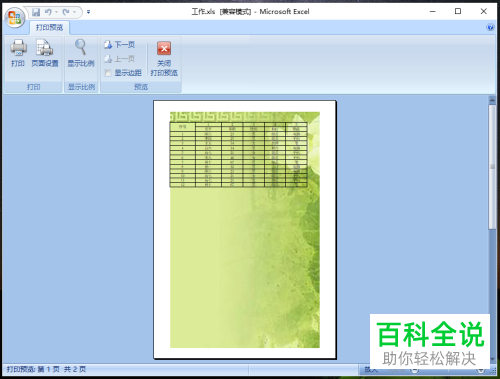This screenshot has width=500, height=379.
Task: Redo the last action
Action: [66, 12]
